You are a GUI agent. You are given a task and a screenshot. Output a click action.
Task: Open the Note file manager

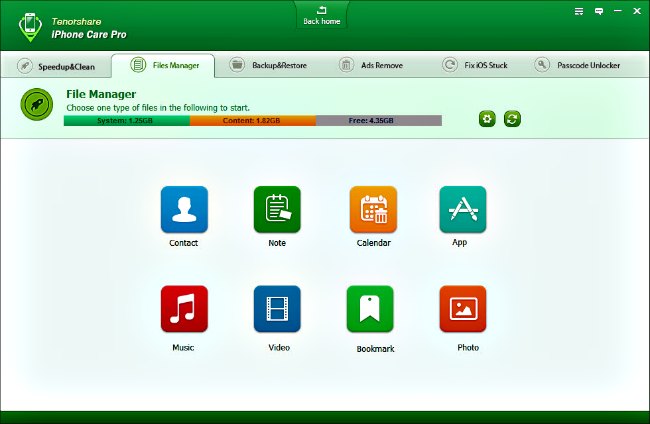(277, 209)
